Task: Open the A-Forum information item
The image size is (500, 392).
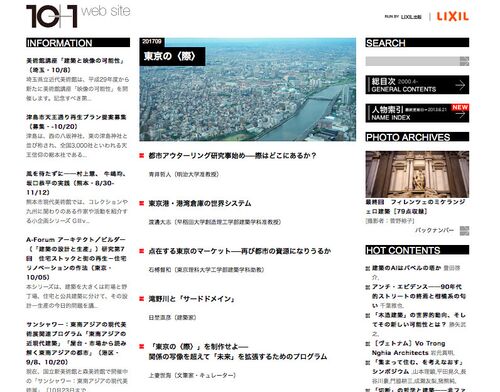Action: (x=77, y=258)
